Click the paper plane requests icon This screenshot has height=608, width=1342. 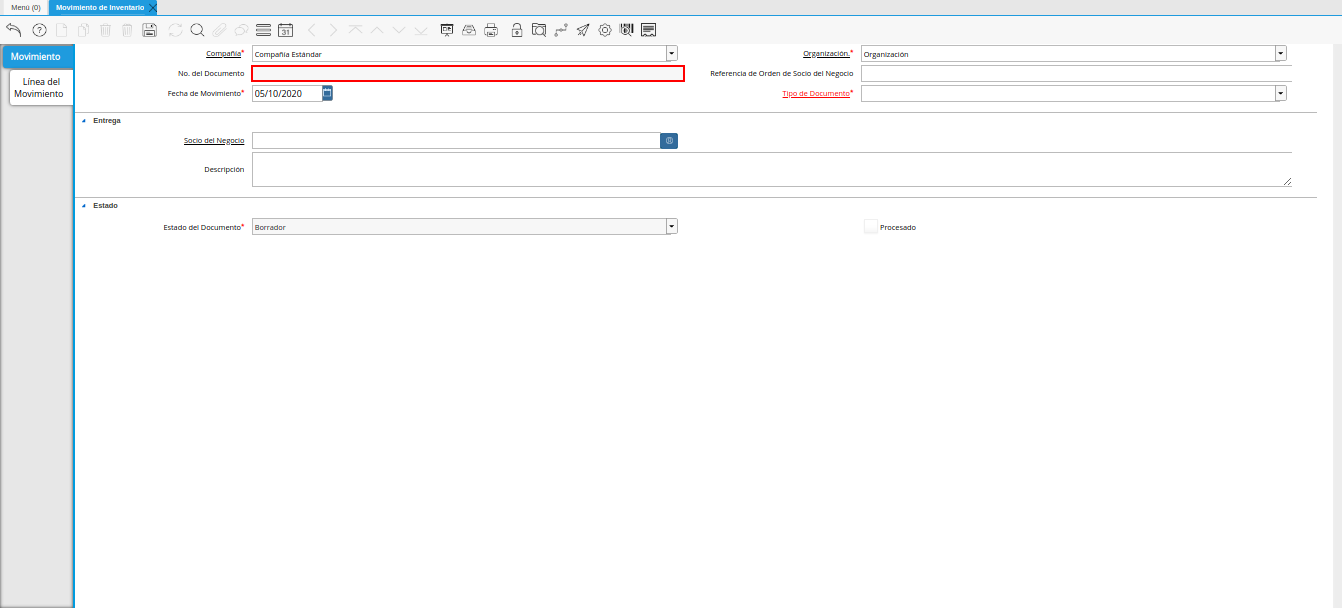(x=583, y=30)
